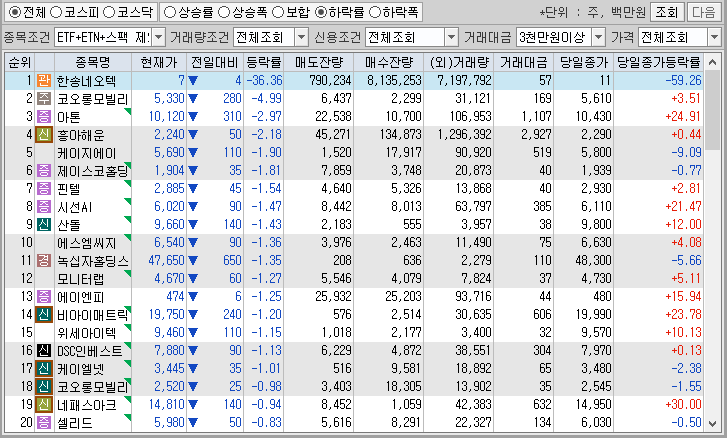
Task: Click the 다음 button
Action: pos(704,12)
